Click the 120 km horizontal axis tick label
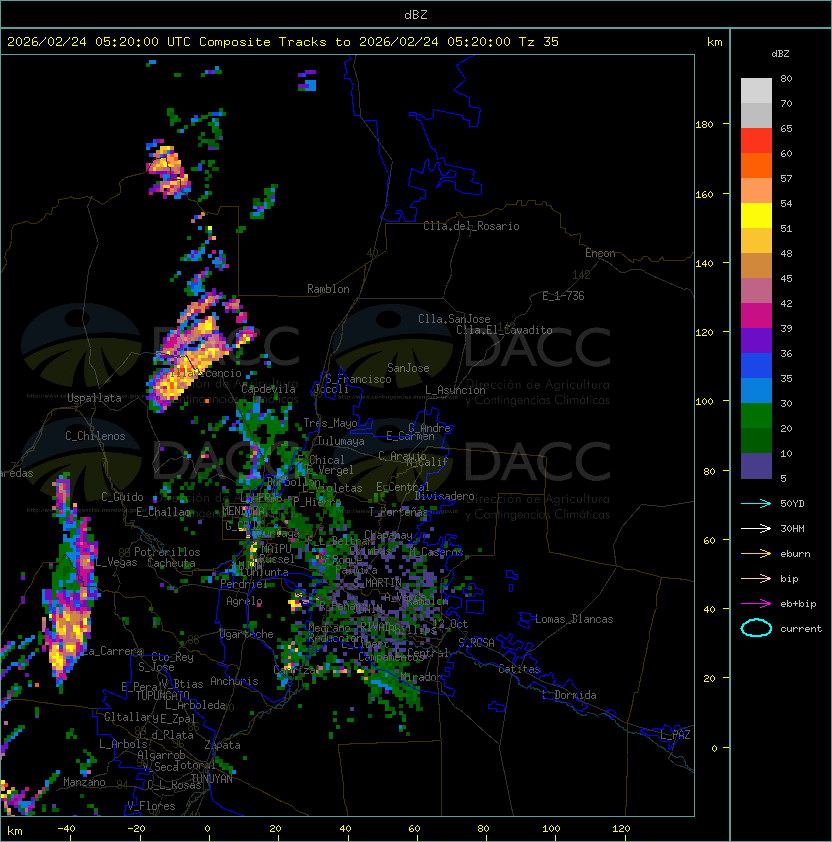 (x=621, y=829)
